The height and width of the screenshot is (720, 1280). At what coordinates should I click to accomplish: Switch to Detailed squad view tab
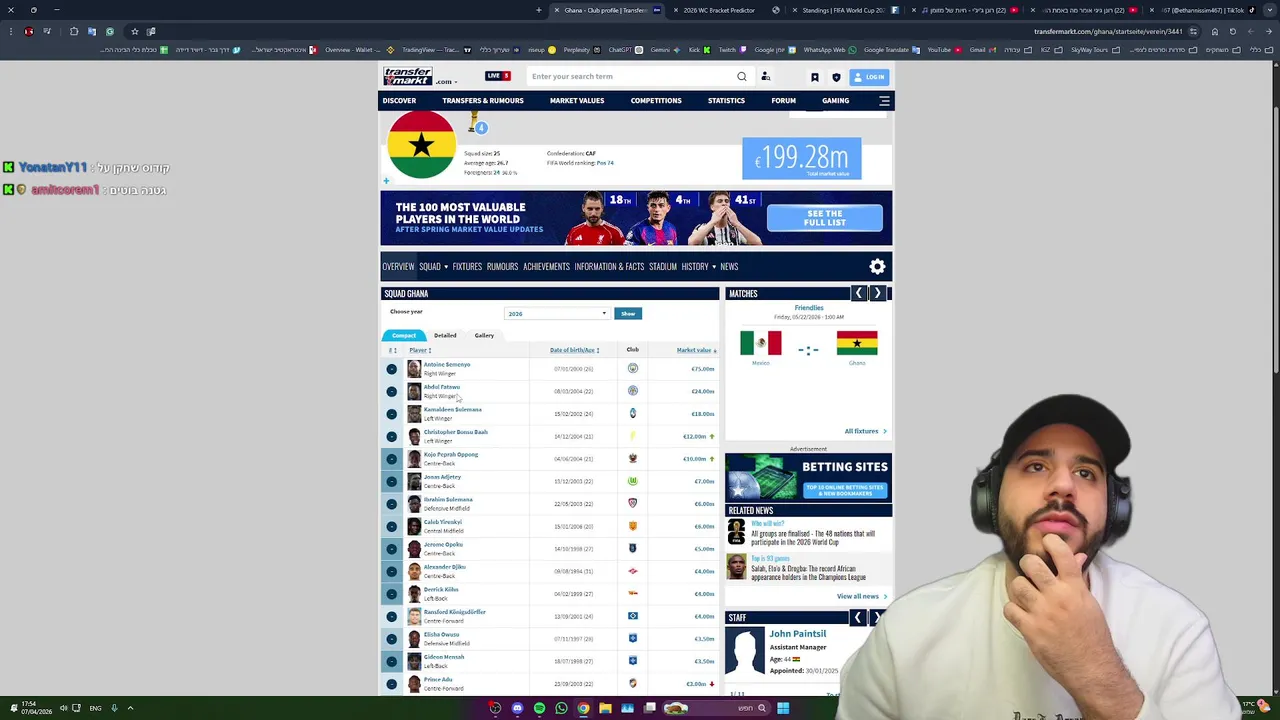(x=445, y=335)
